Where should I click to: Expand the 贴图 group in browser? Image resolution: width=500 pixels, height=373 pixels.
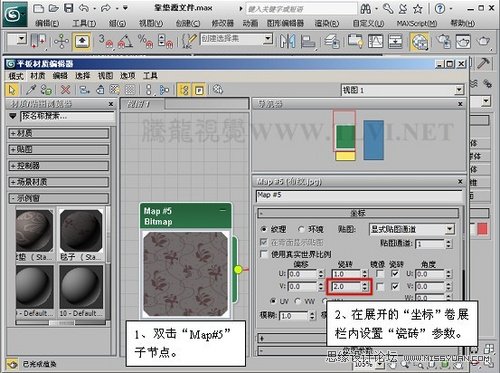(59, 149)
